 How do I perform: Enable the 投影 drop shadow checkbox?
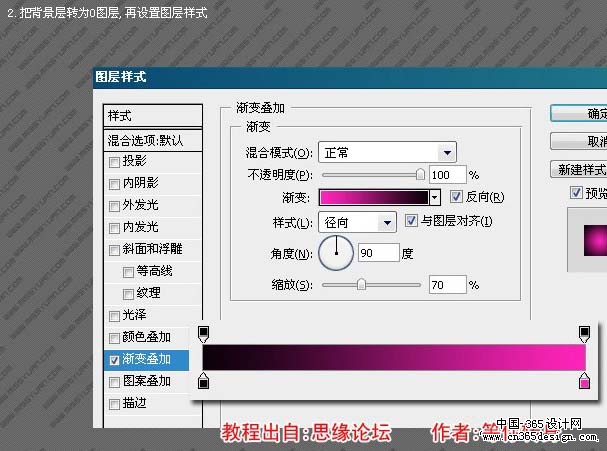coord(114,162)
